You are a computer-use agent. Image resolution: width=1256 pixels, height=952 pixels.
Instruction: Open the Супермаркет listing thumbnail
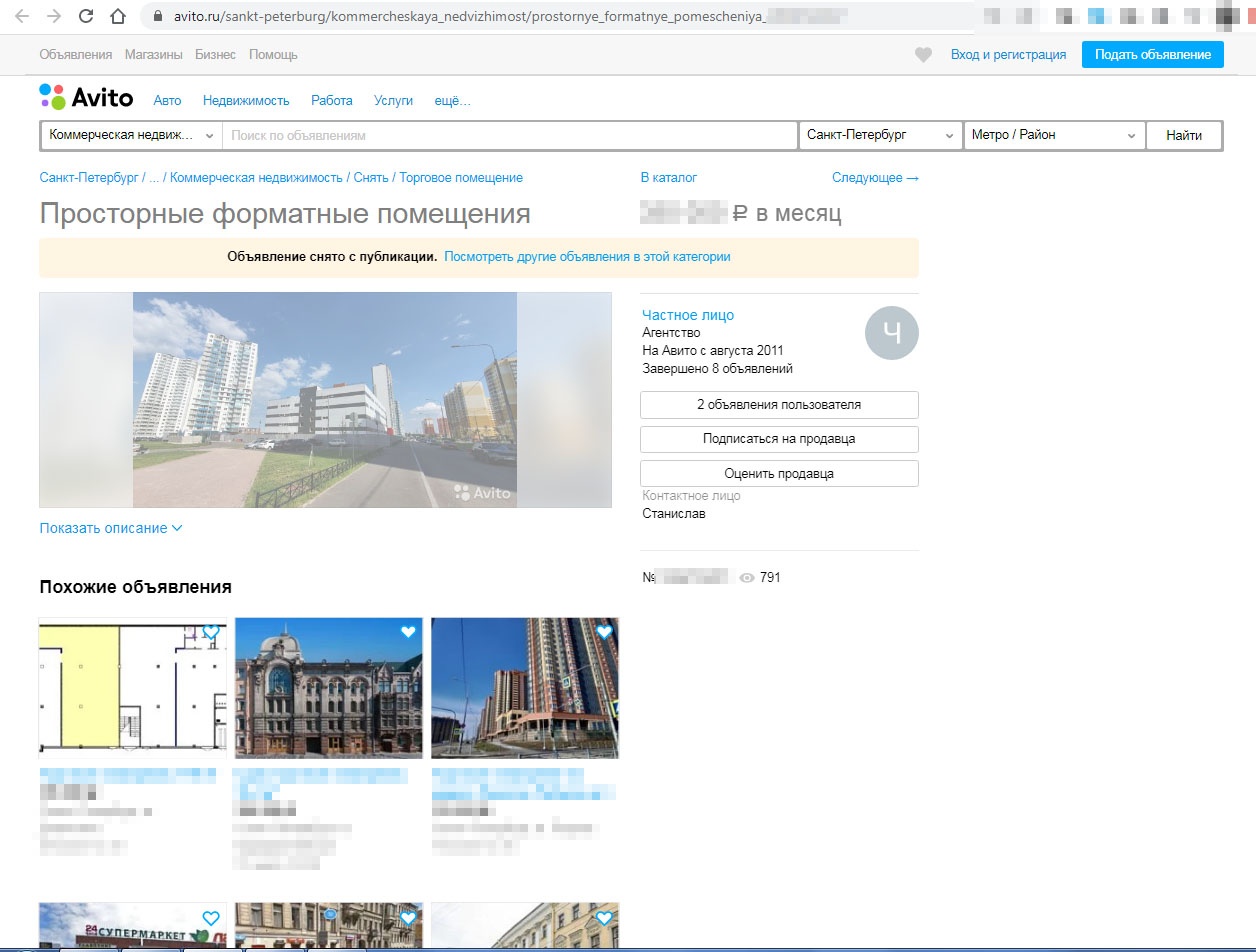[132, 927]
